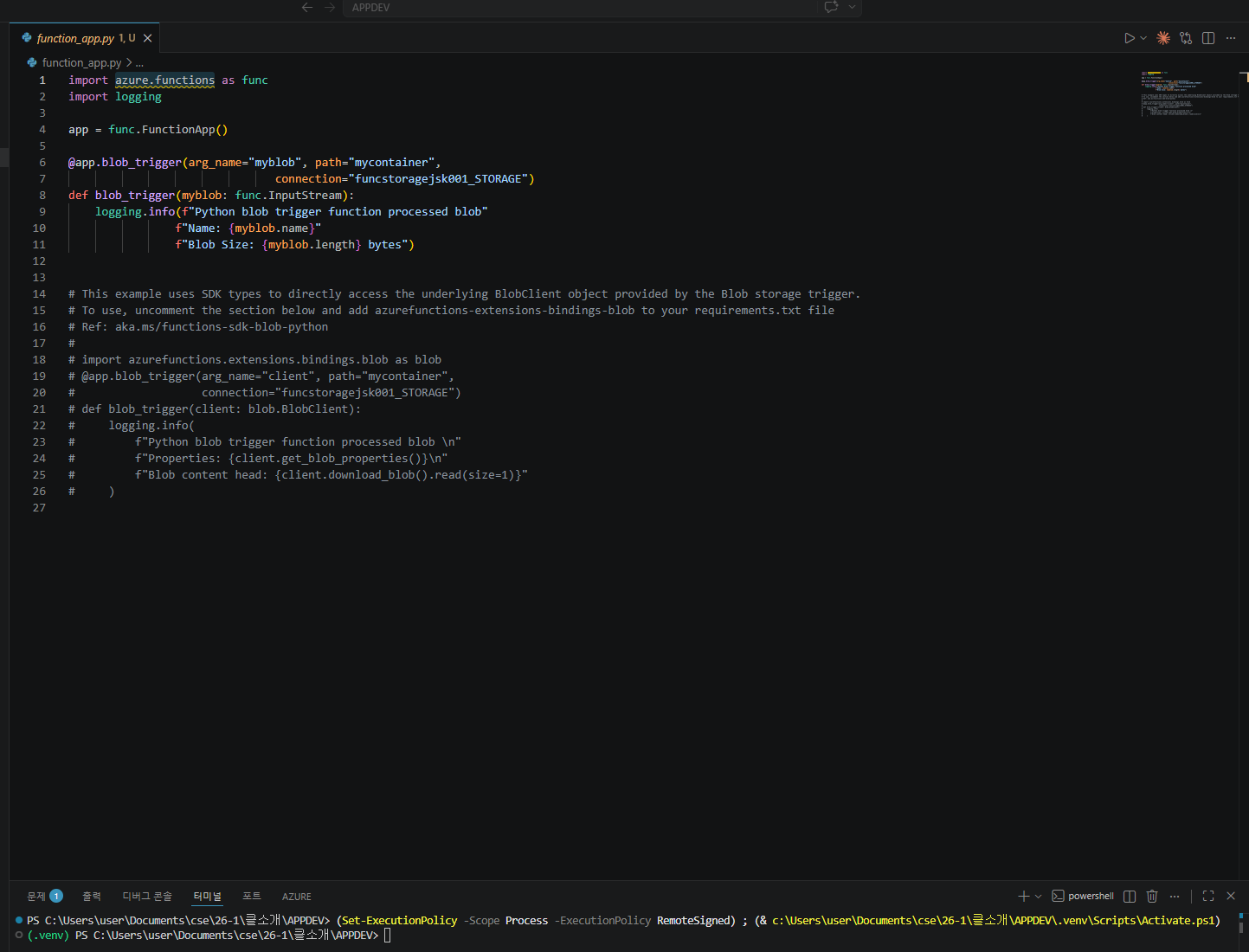Click the import logging statement on line 2
Viewport: 1249px width, 952px height.
tap(115, 96)
